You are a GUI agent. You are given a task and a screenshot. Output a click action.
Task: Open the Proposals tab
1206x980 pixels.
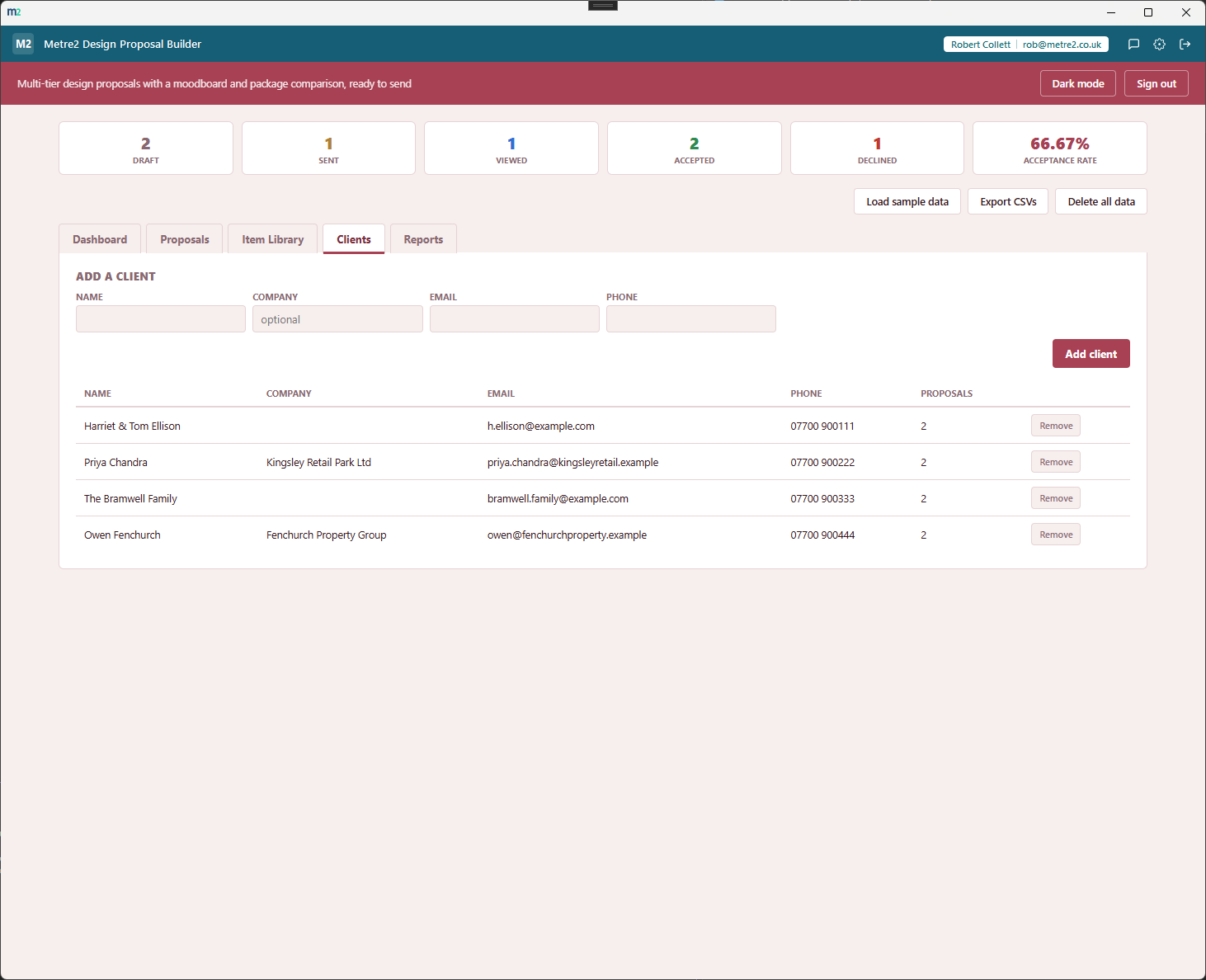click(x=185, y=239)
